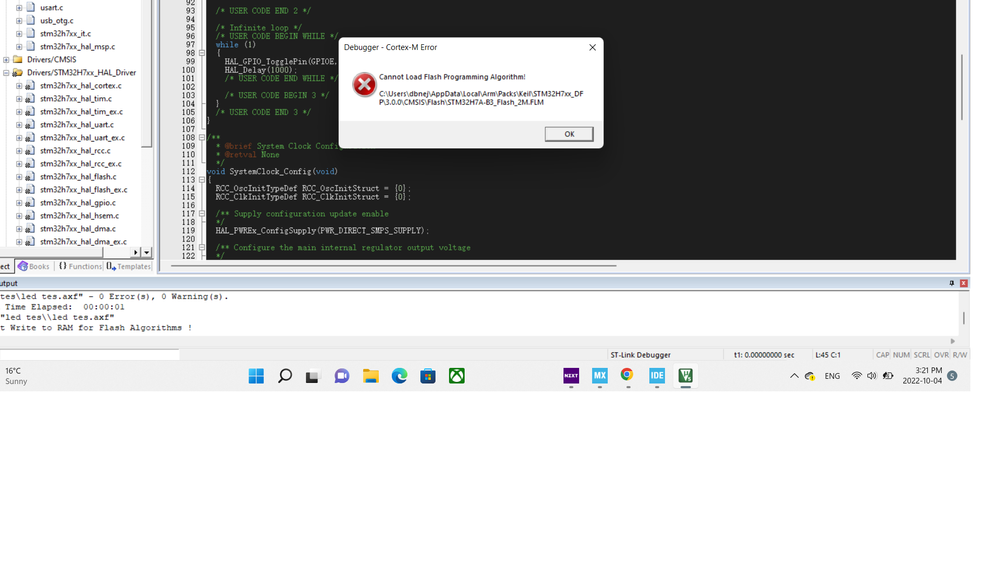Screen dimensions: 999x562
Task: Close the Build Output panel
Action: click(x=963, y=283)
